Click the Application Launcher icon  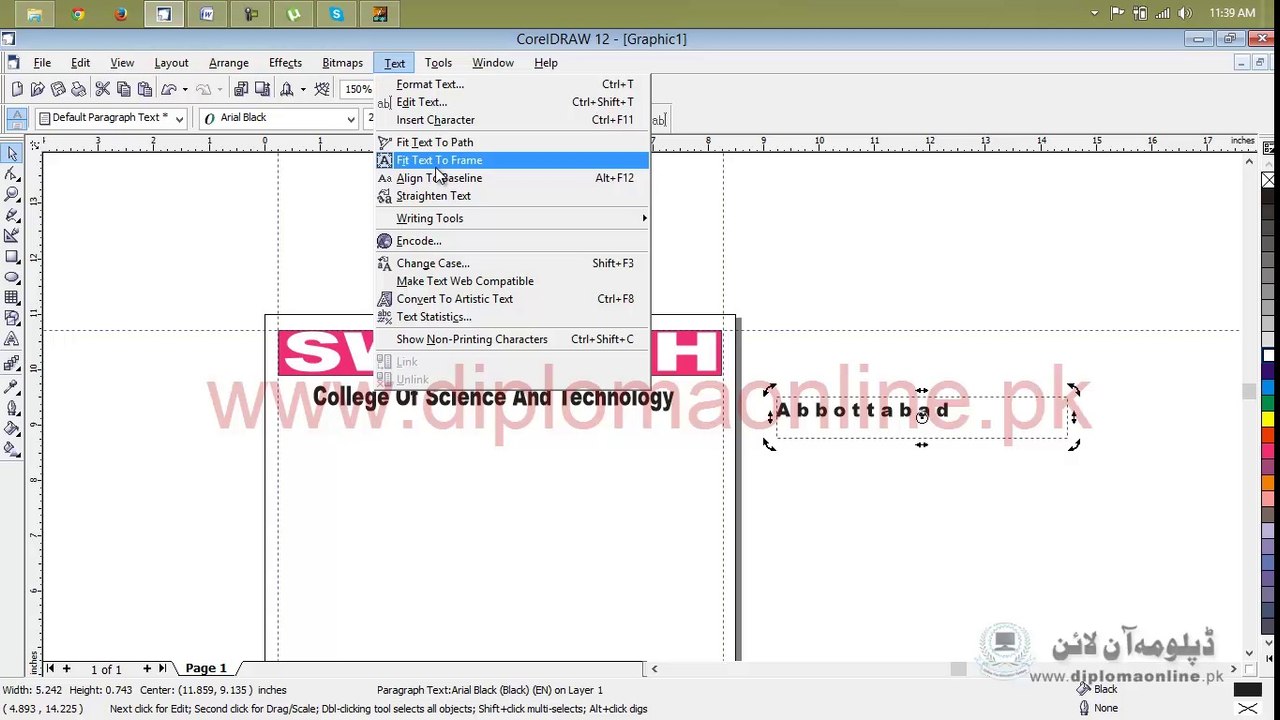tap(287, 89)
